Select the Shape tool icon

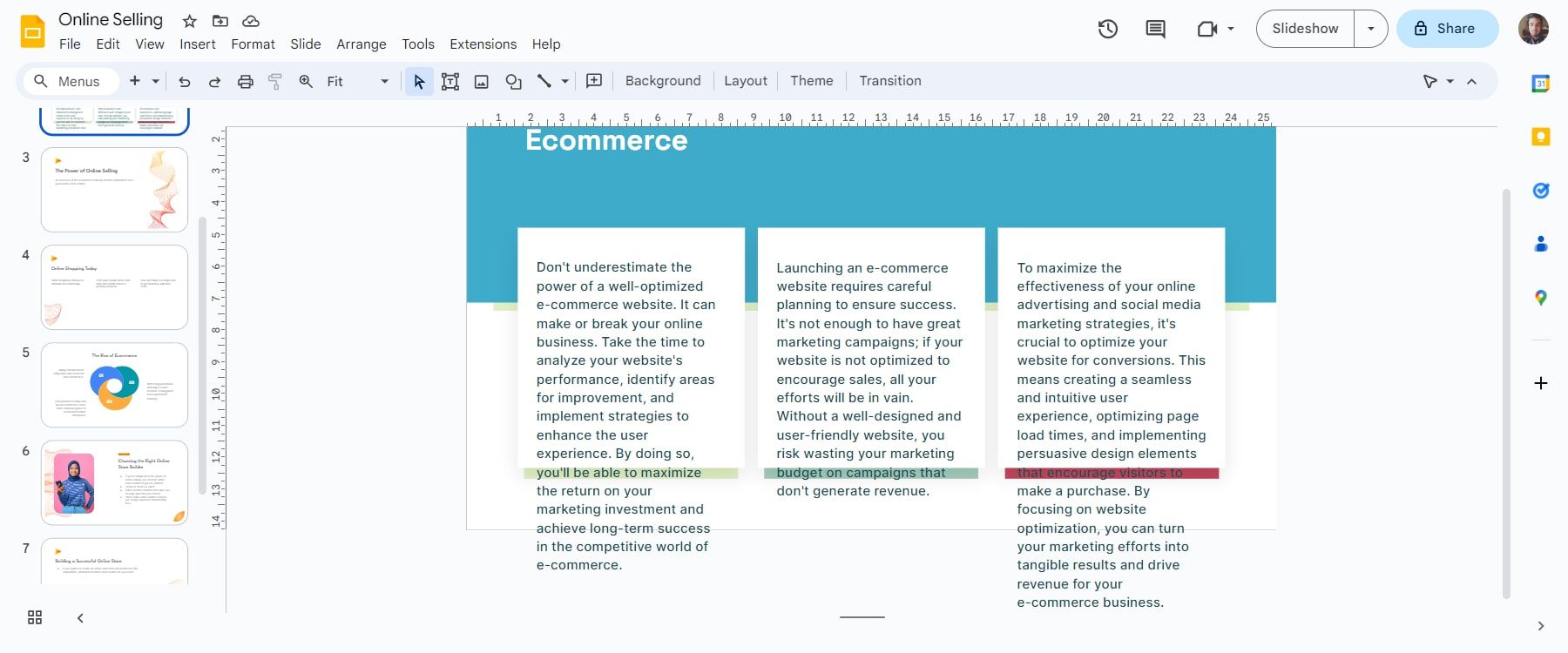point(513,81)
